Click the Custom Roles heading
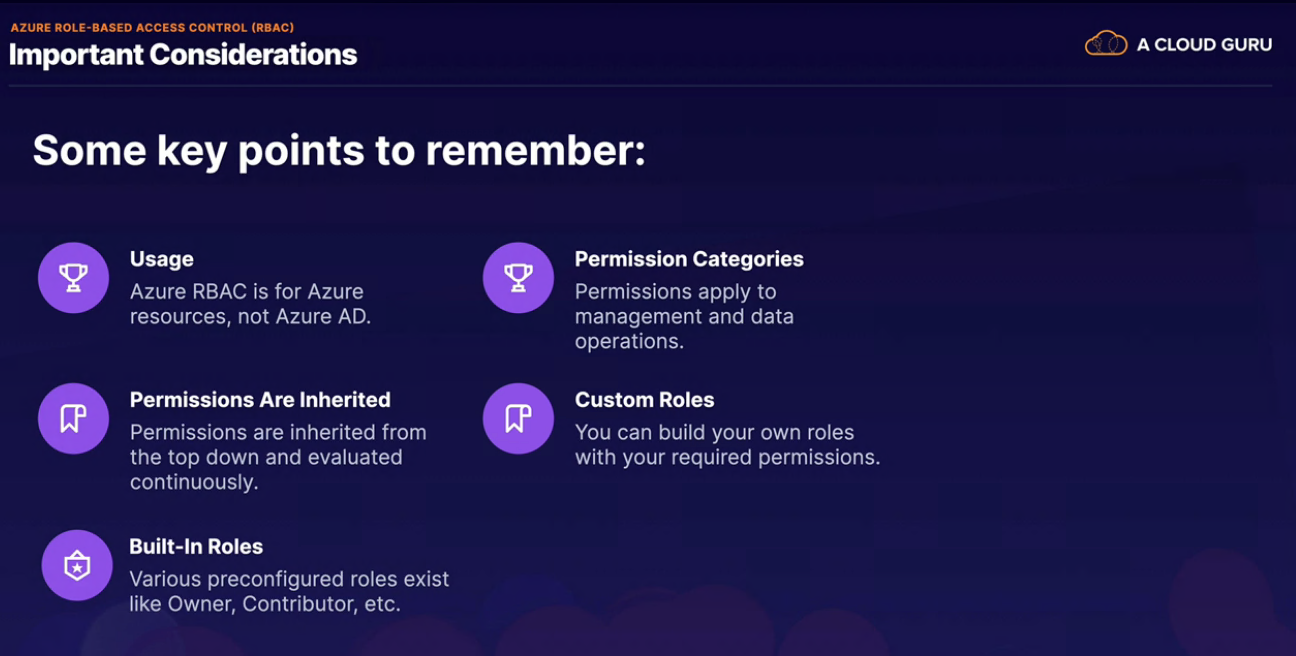The width and height of the screenshot is (1296, 656). click(644, 400)
